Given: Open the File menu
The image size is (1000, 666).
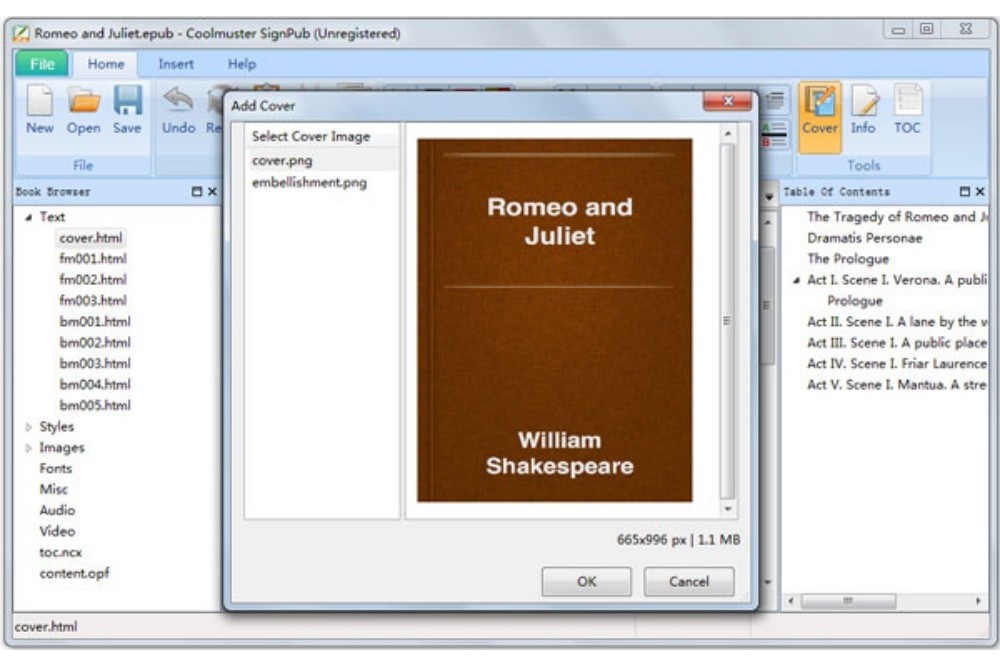Looking at the screenshot, I should point(41,64).
